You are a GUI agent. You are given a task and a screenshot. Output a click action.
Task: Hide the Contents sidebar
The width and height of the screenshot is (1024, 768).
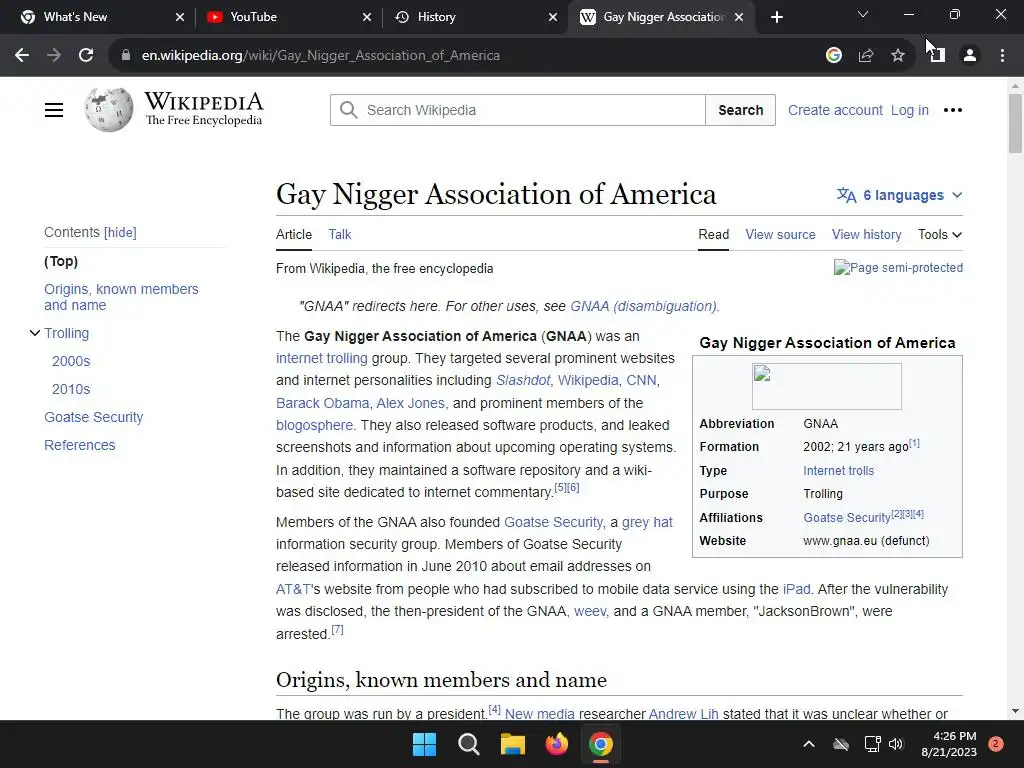click(x=120, y=232)
